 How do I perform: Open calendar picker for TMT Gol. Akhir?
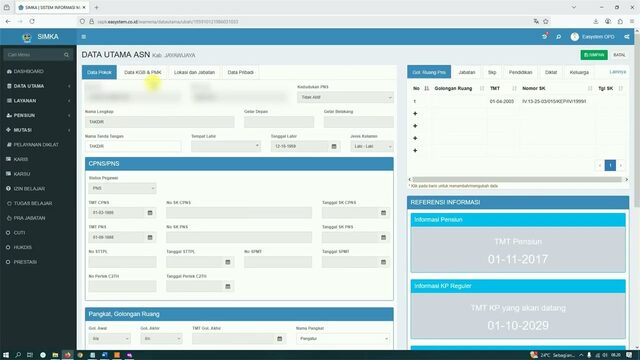(280, 338)
